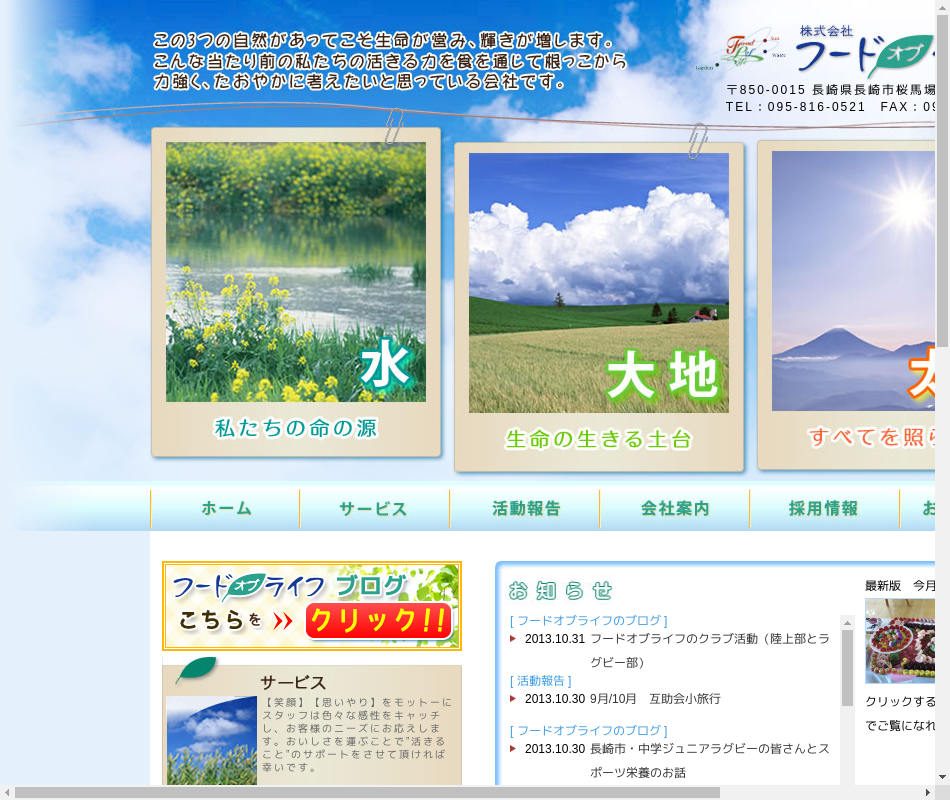The image size is (950, 800).
Task: Go to the 活動報告 navigation tab
Action: [525, 509]
